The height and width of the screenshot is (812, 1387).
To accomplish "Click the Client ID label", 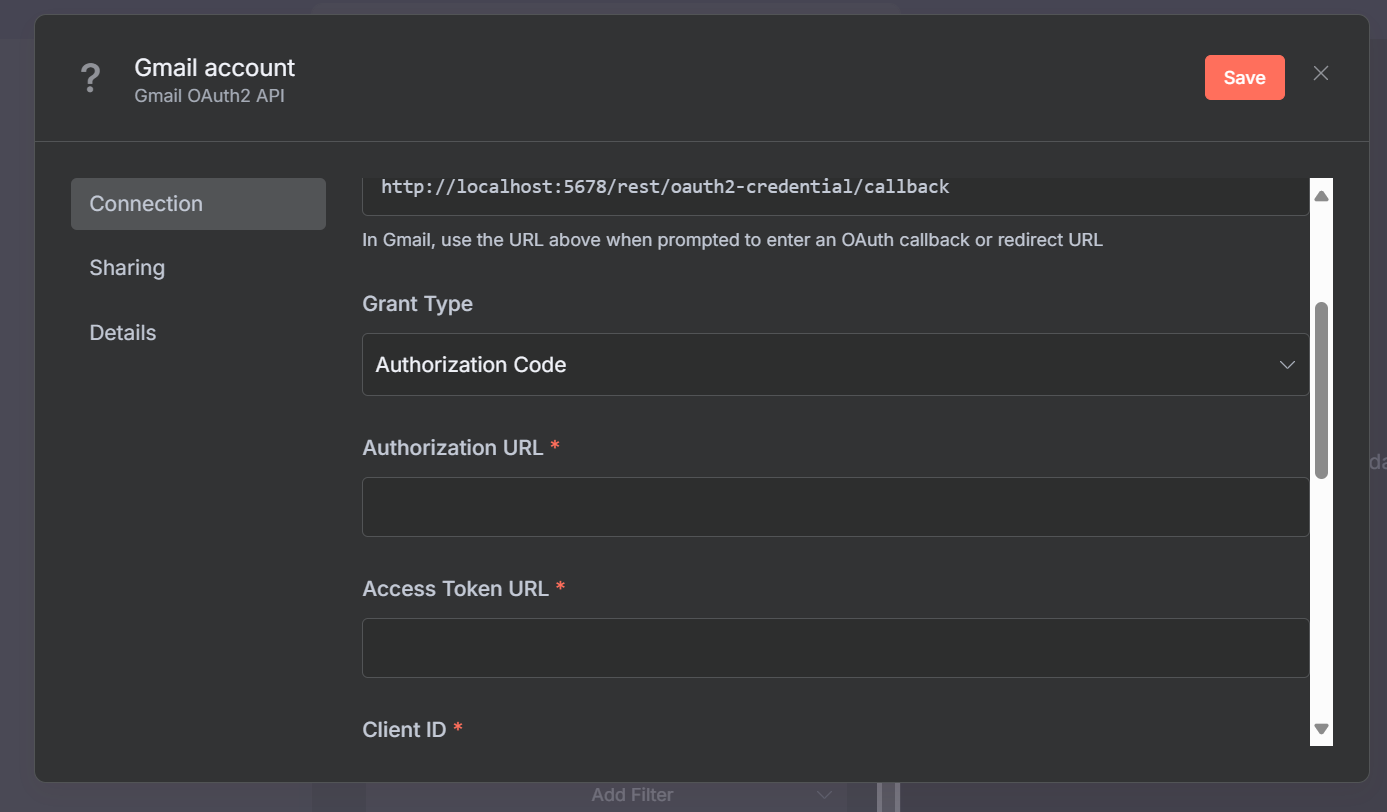I will [x=404, y=730].
